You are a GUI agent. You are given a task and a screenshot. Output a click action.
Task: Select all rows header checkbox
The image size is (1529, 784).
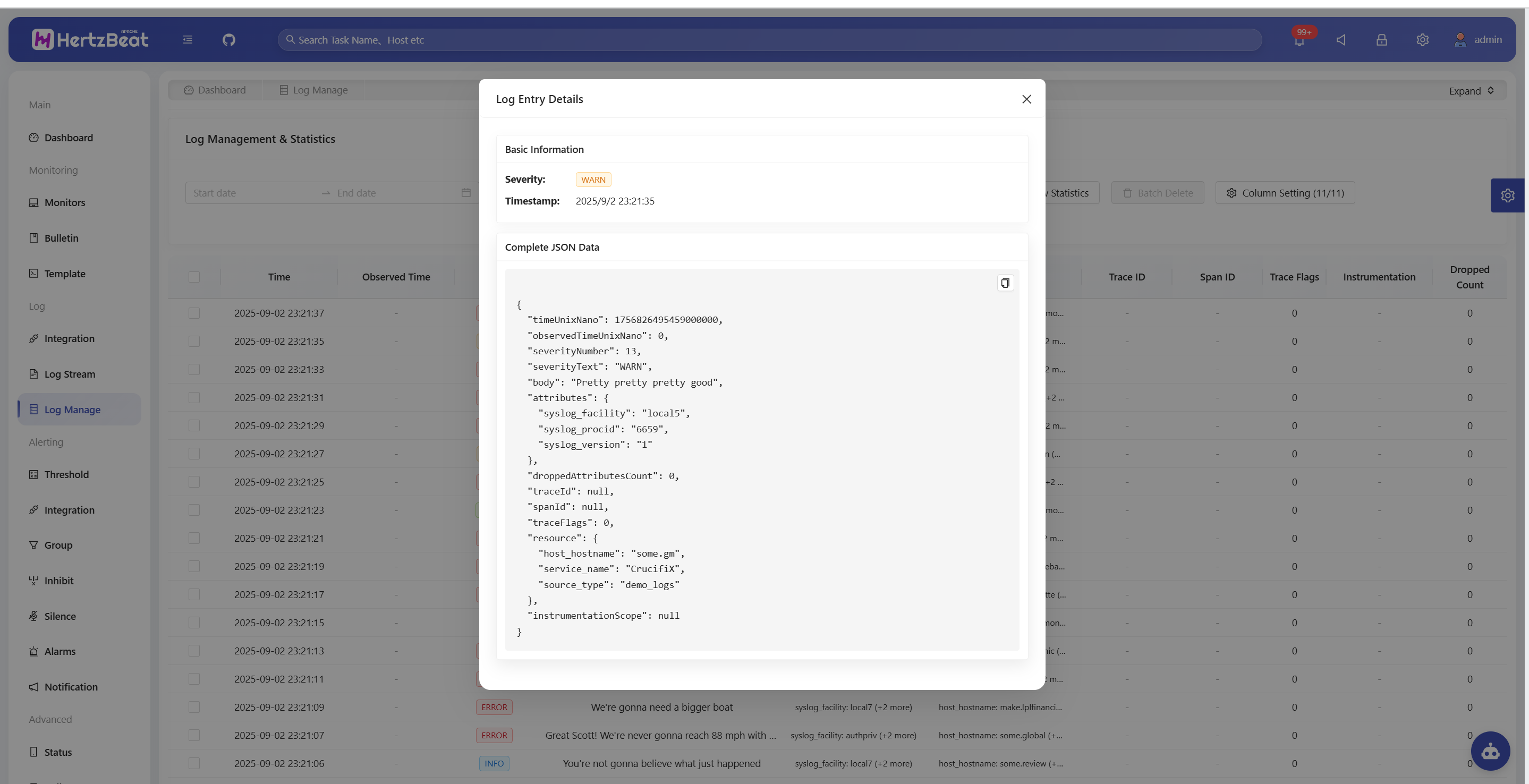(194, 277)
